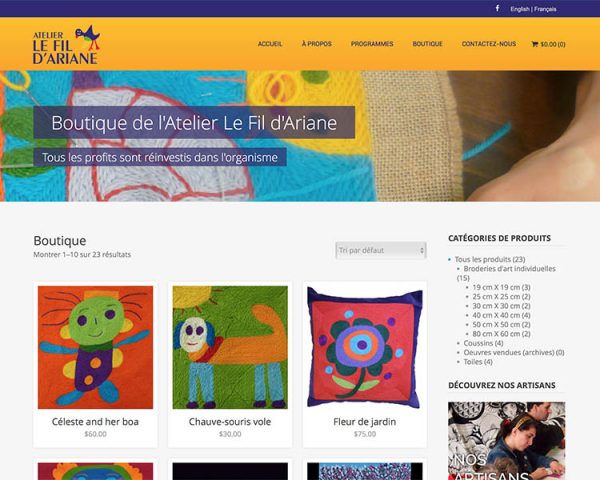Image resolution: width=600 pixels, height=480 pixels.
Task: Expand the Tri par défaut sorting dropdown
Action: 381,250
